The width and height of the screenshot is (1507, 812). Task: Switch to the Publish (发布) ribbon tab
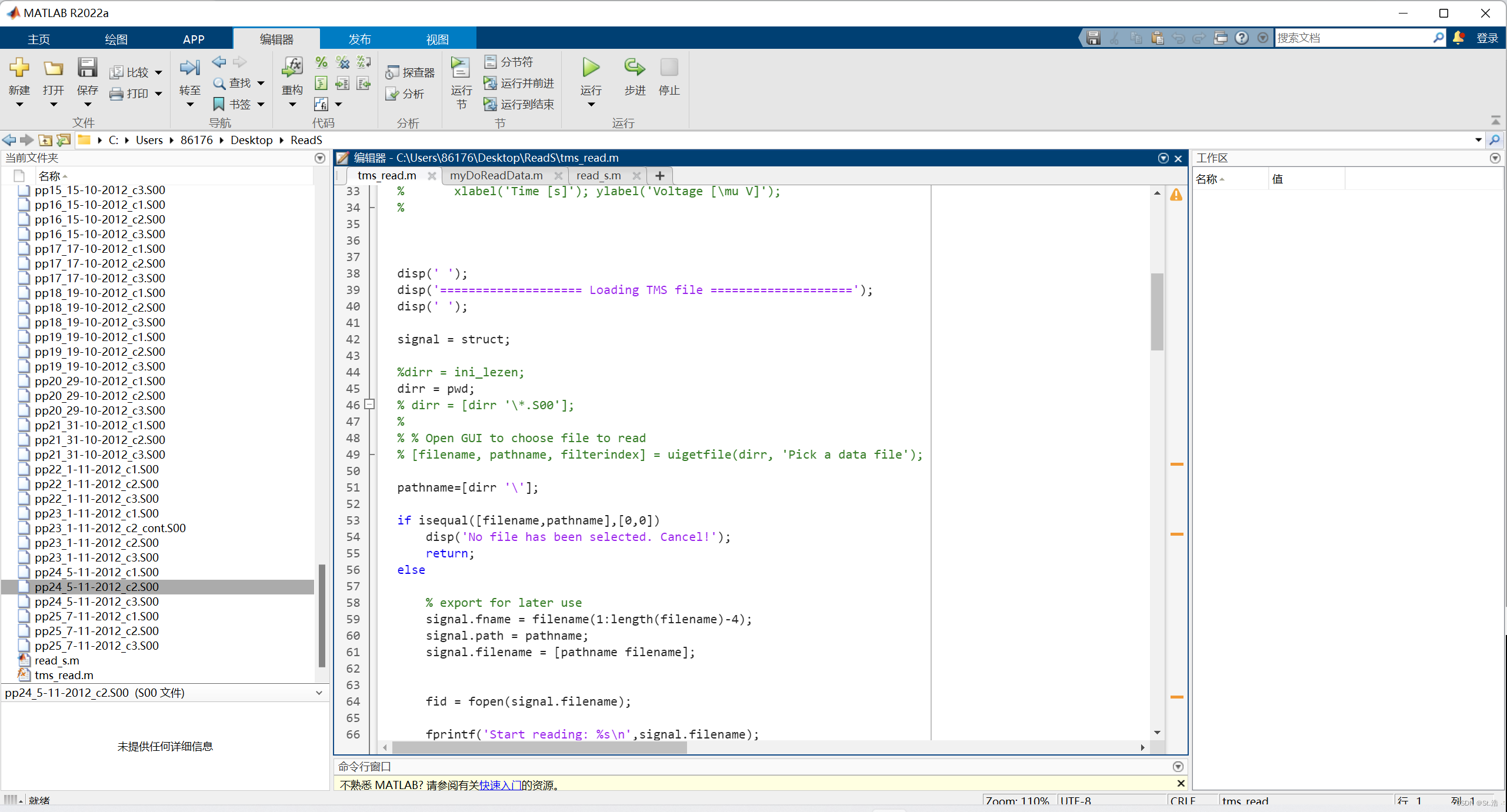tap(359, 39)
